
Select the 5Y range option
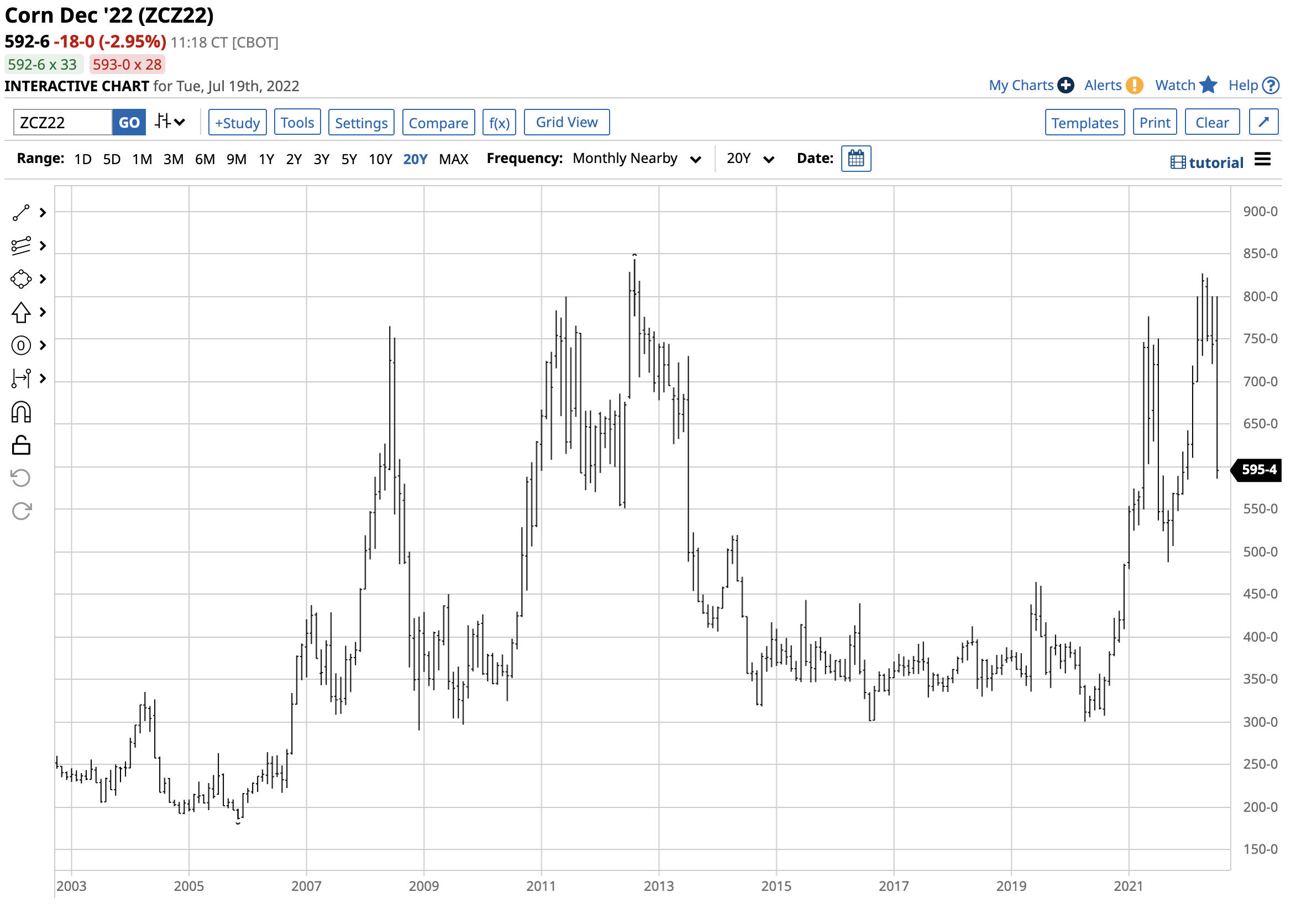coord(349,159)
